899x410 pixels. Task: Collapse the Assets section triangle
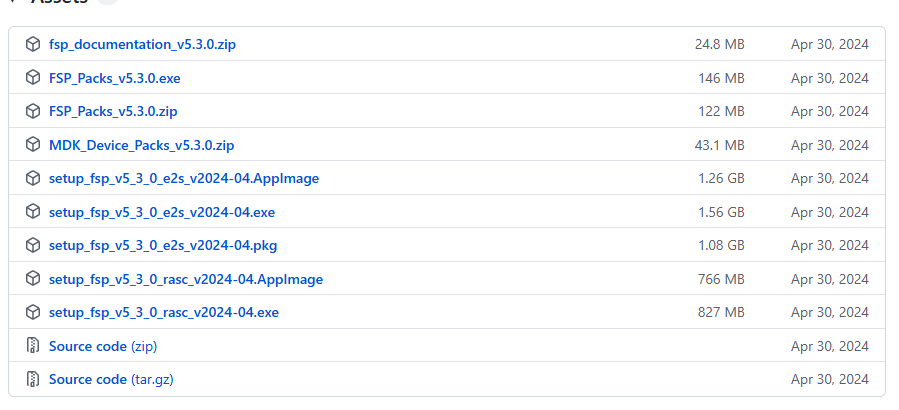[x=13, y=1]
